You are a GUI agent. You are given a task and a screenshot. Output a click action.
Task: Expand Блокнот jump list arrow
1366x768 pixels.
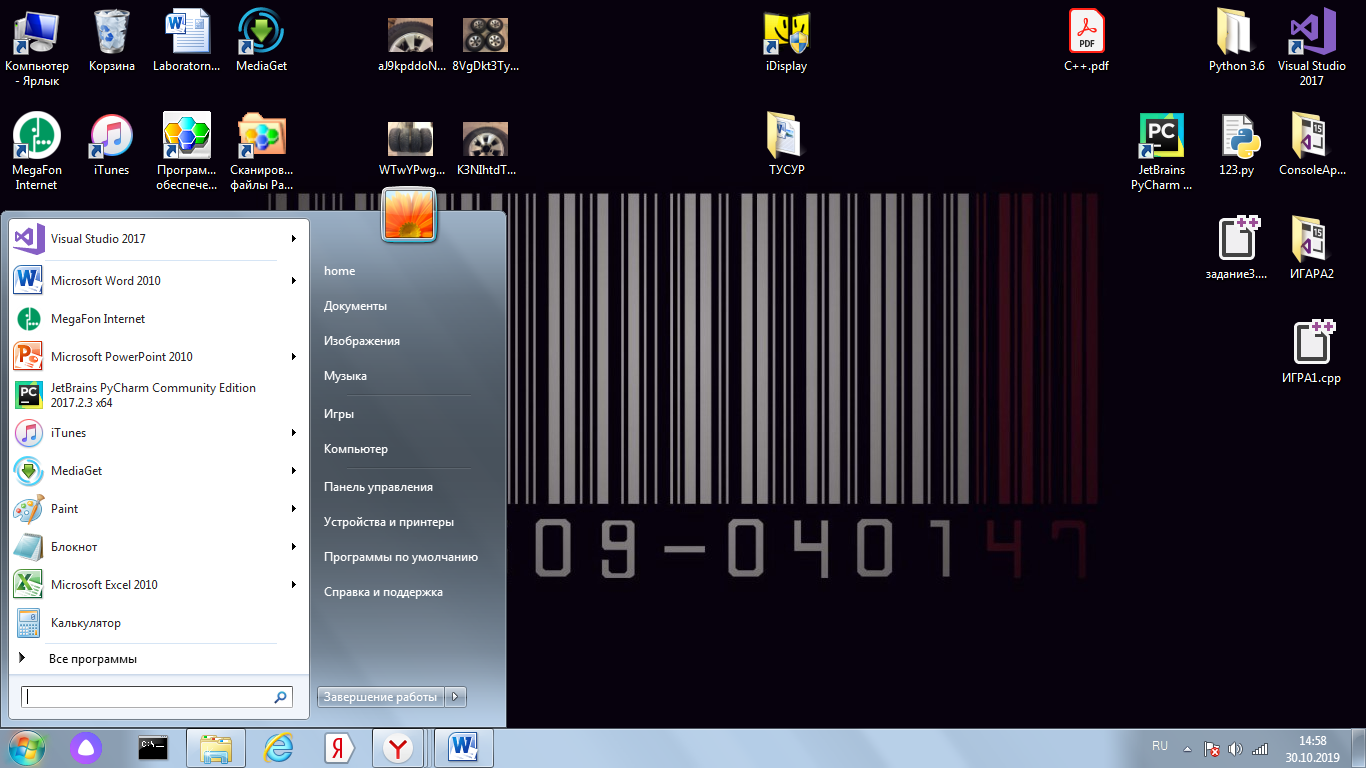[294, 547]
